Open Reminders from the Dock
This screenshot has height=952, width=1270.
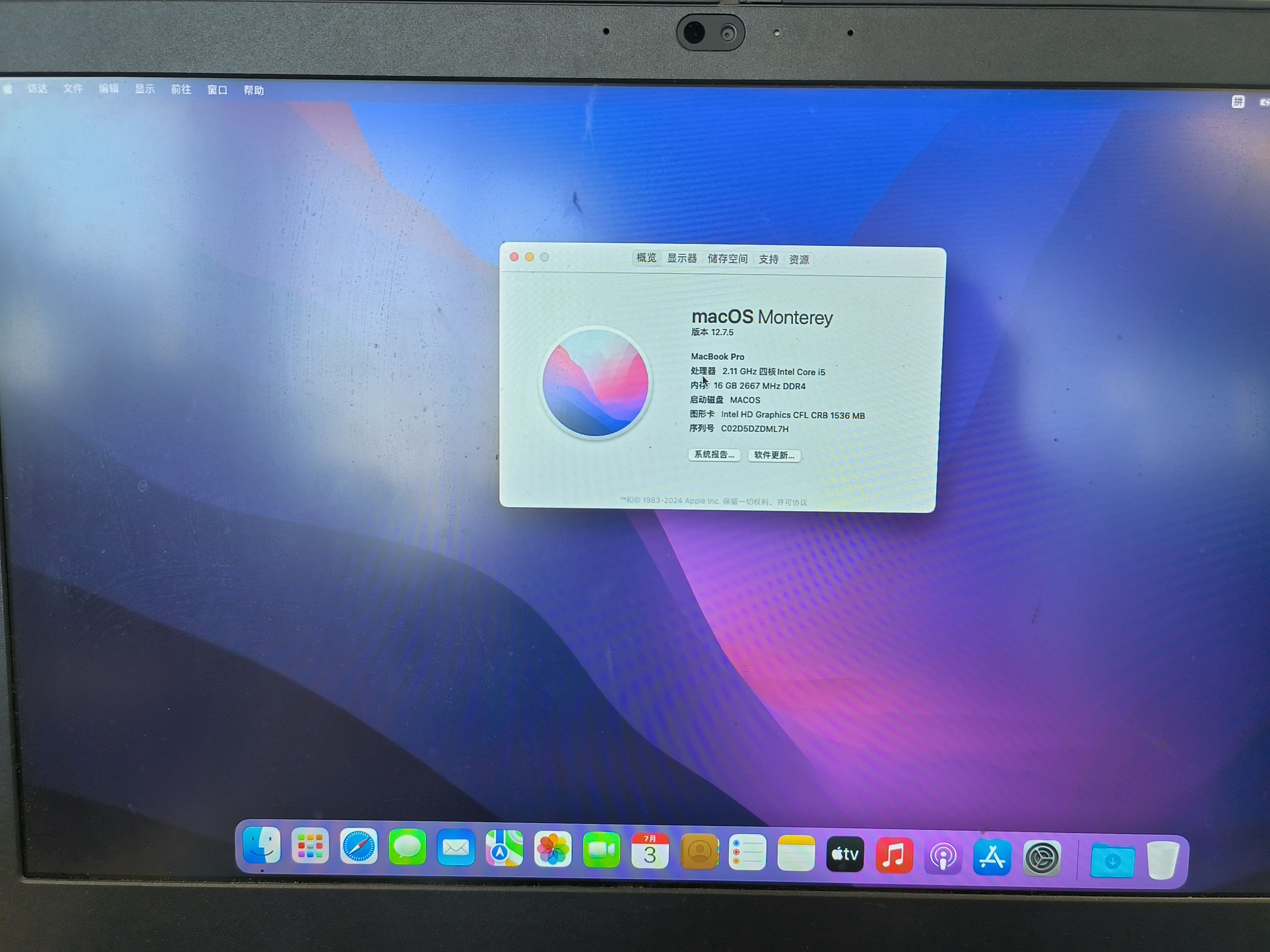point(748,852)
